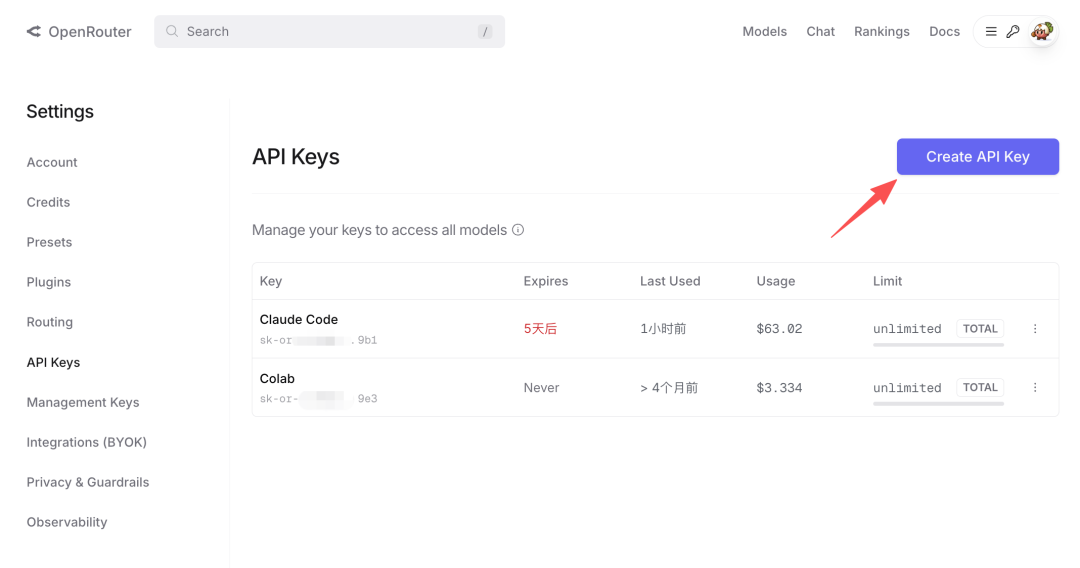The image size is (1080, 568).
Task: Open Presets settings section
Action: click(49, 242)
